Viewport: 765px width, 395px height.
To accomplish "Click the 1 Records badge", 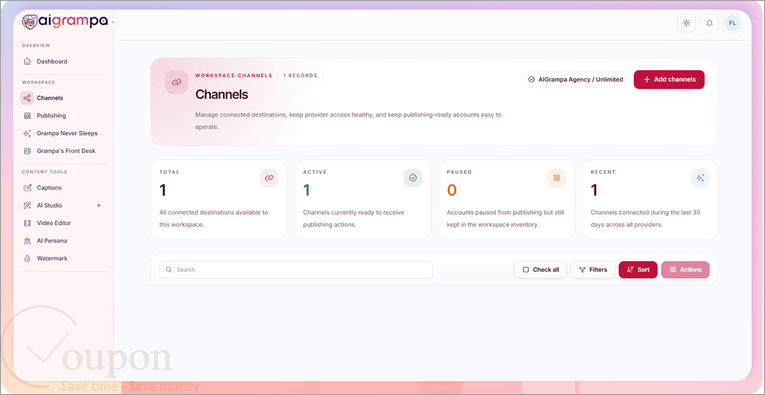I will [x=301, y=76].
